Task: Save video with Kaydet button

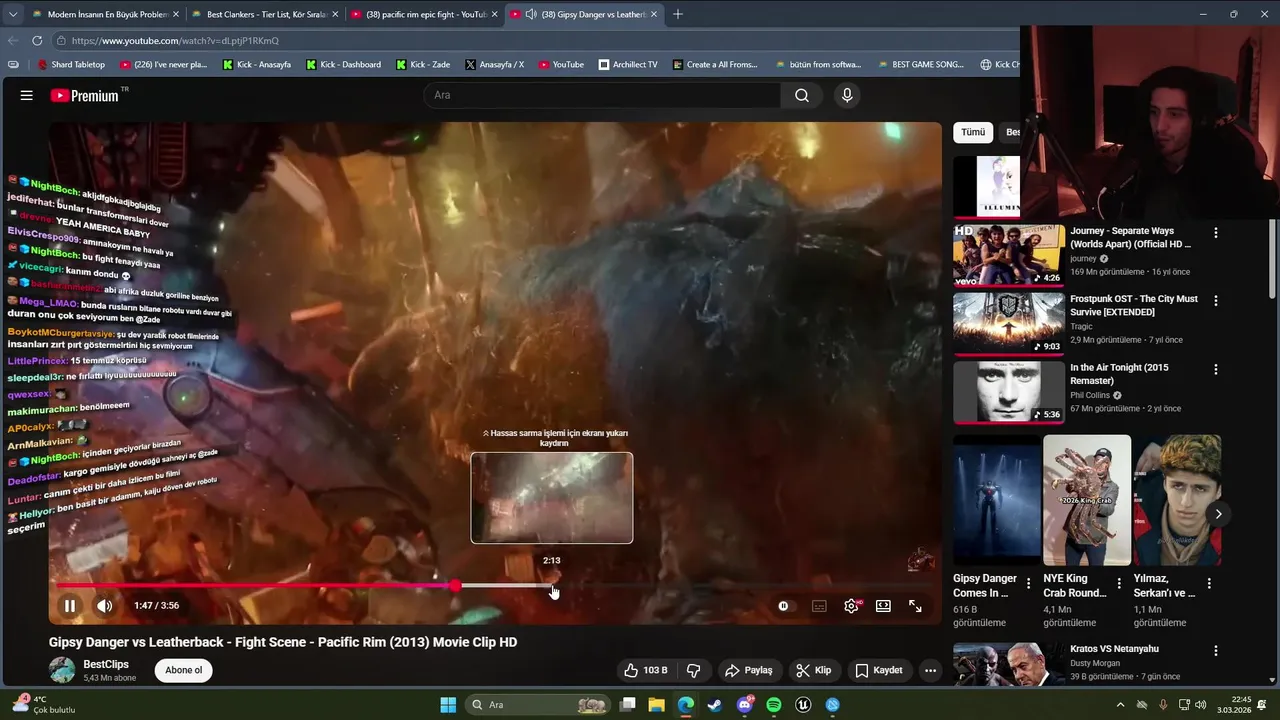Action: [x=879, y=670]
